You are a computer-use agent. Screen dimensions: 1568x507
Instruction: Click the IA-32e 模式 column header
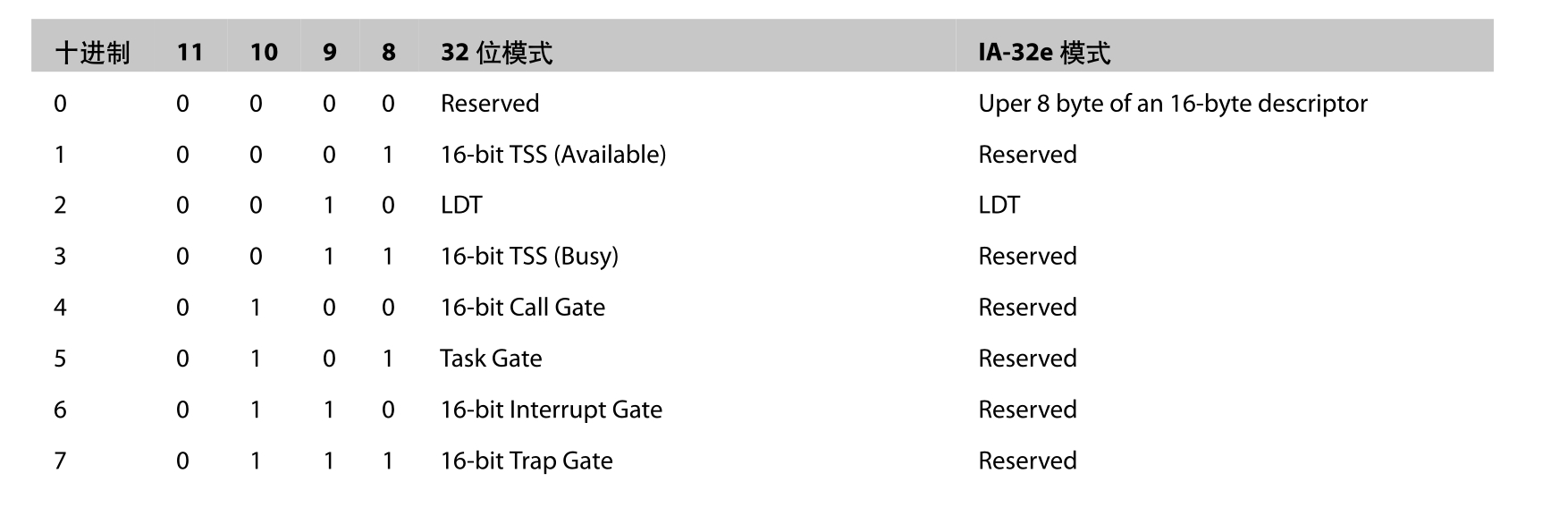pyautogui.click(x=1043, y=53)
